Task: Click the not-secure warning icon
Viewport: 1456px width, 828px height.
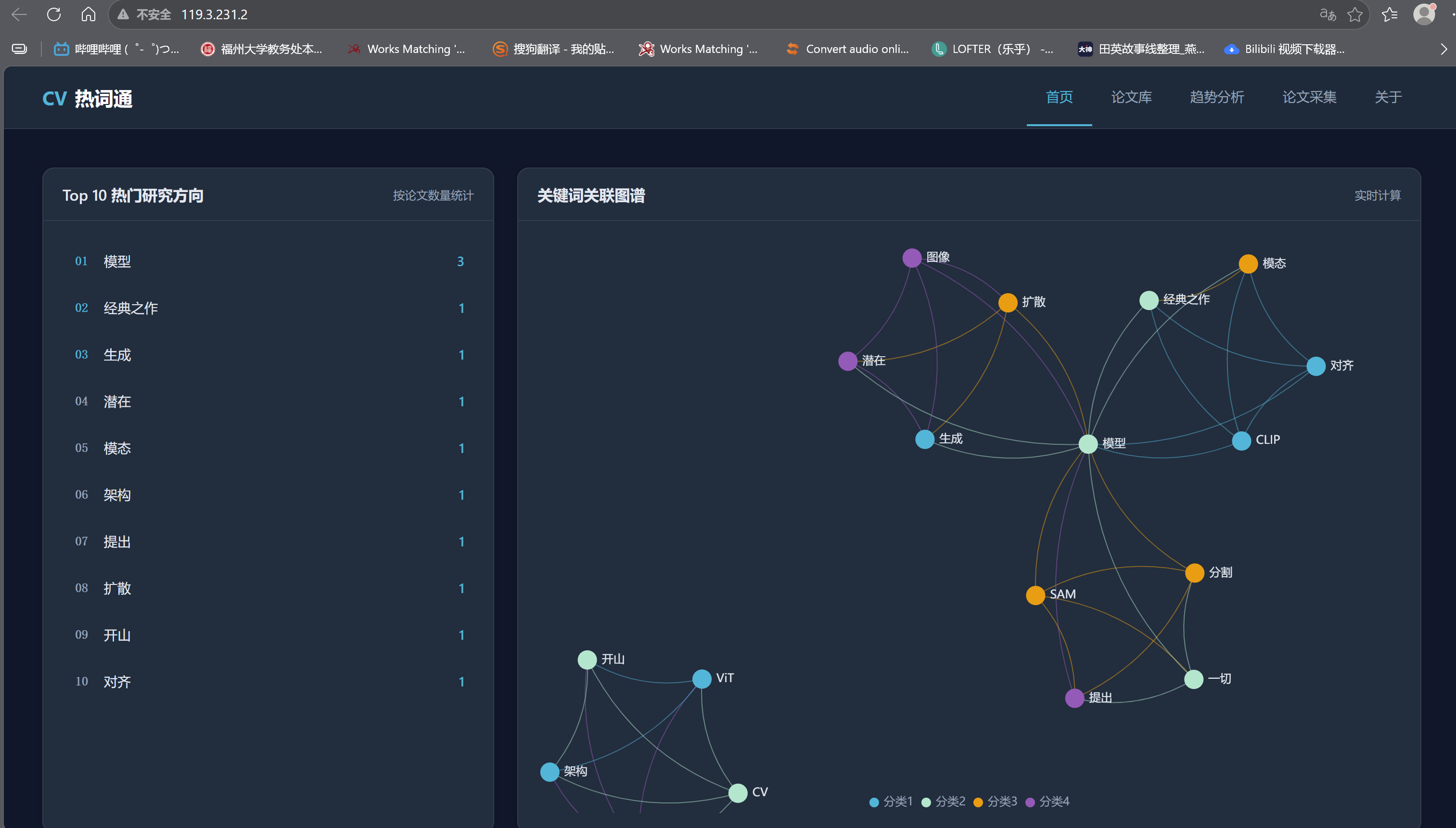Action: pos(123,14)
